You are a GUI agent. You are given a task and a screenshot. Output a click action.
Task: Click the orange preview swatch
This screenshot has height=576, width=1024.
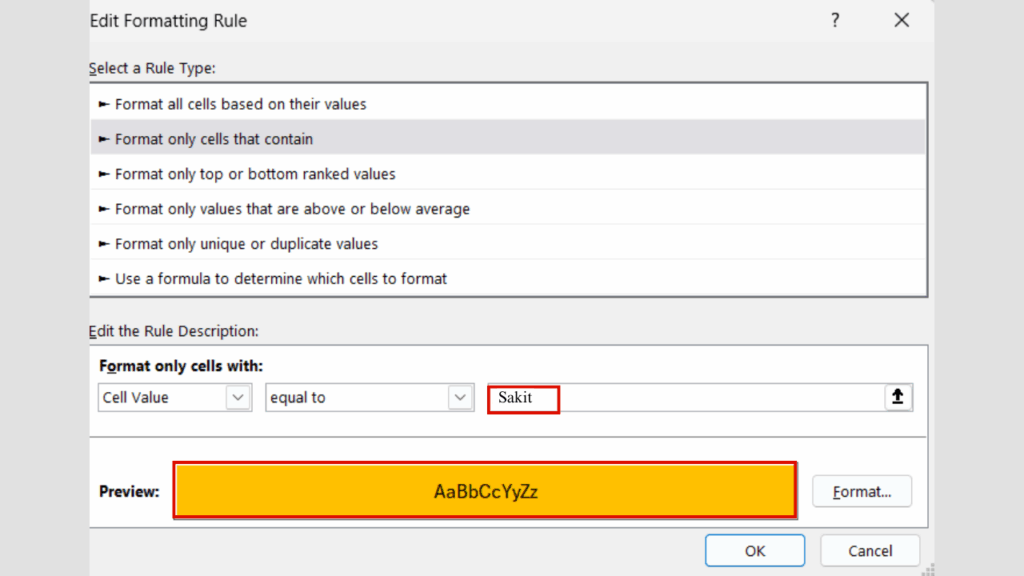tap(485, 491)
